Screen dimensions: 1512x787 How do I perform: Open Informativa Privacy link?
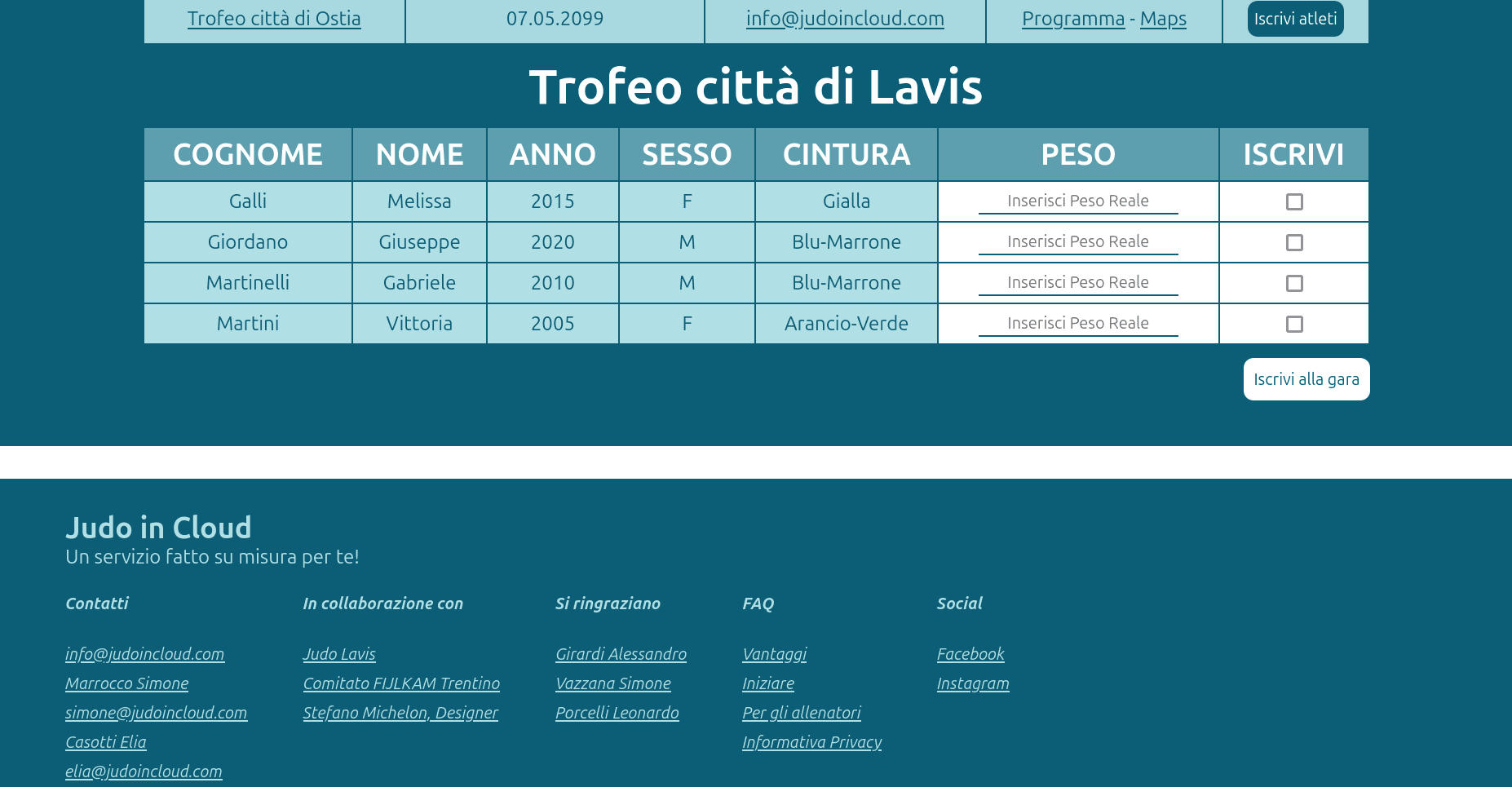811,742
